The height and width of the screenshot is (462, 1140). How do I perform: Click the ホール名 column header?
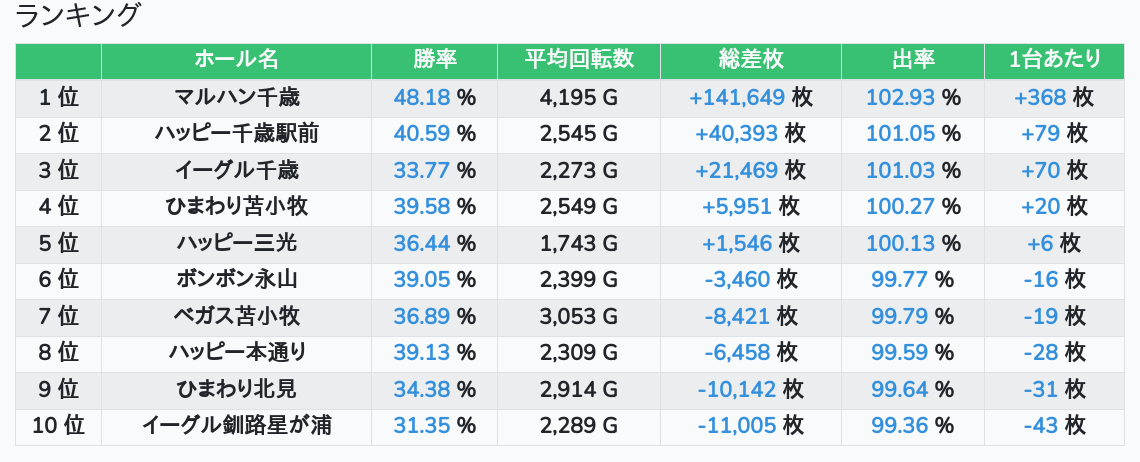point(236,60)
